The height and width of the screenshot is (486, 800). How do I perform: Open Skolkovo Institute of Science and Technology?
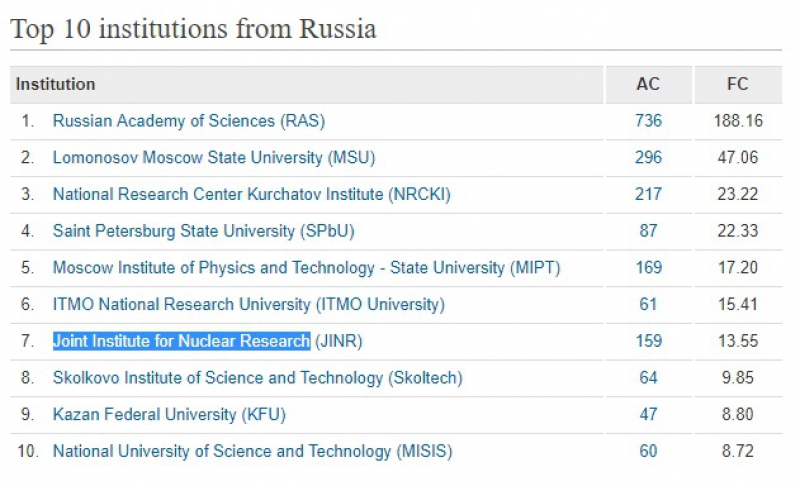click(257, 378)
